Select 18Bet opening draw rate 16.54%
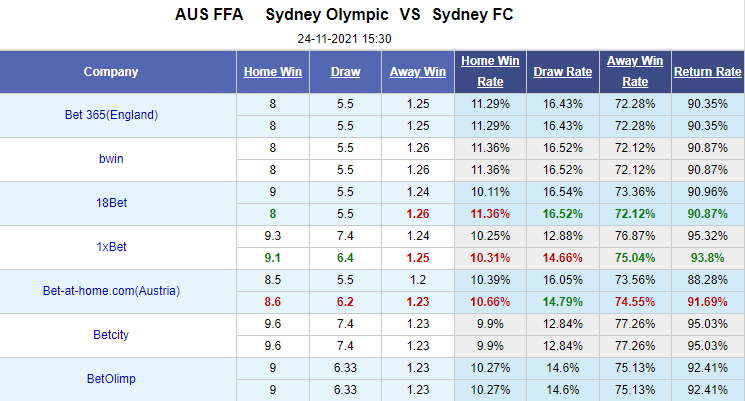 point(563,192)
